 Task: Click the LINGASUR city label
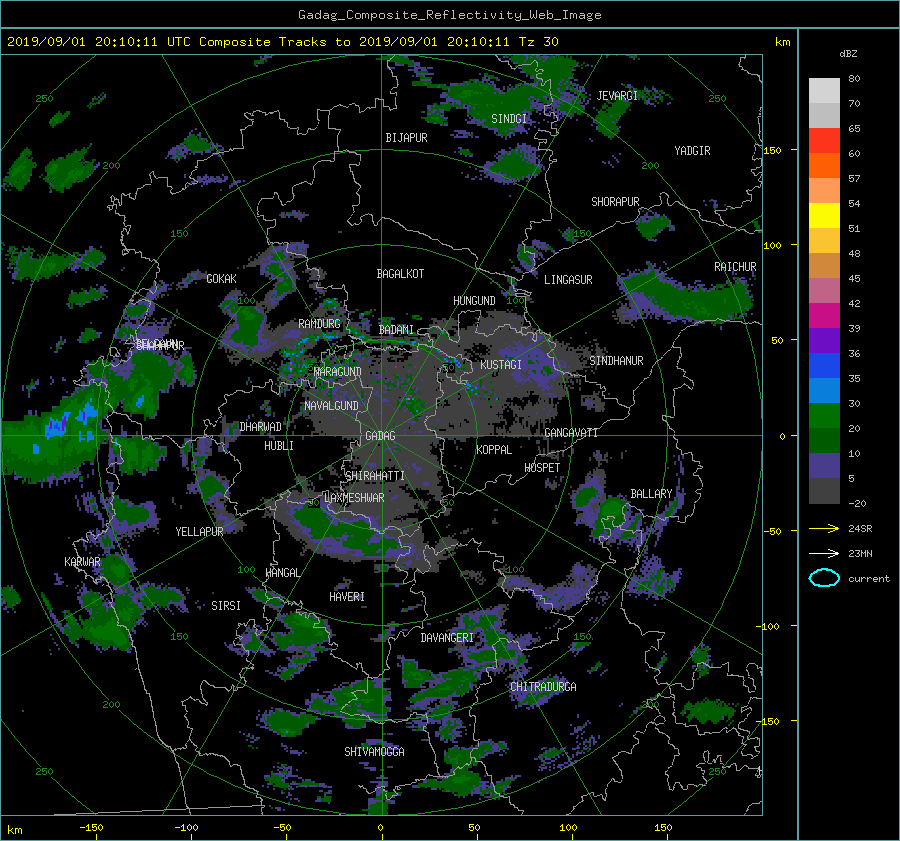pos(568,280)
